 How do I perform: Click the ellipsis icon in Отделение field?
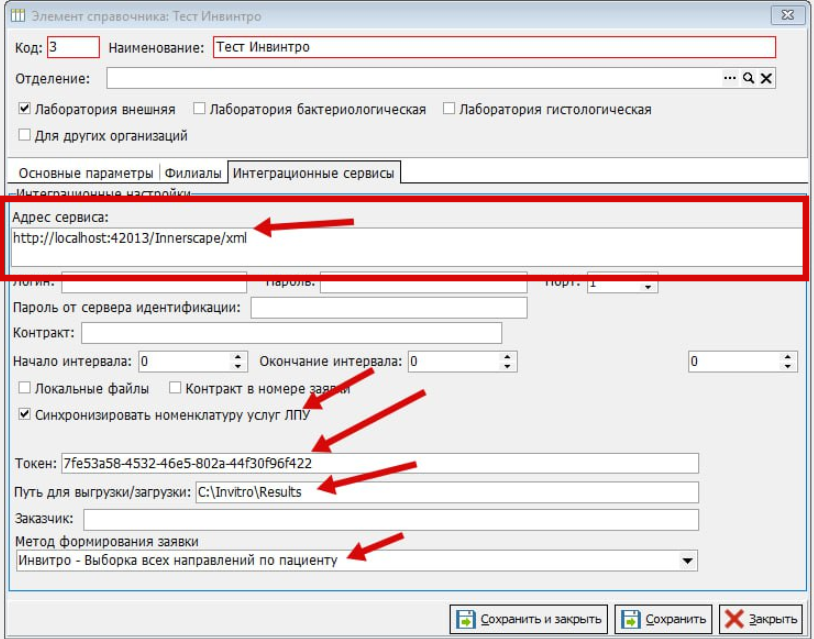(x=730, y=78)
